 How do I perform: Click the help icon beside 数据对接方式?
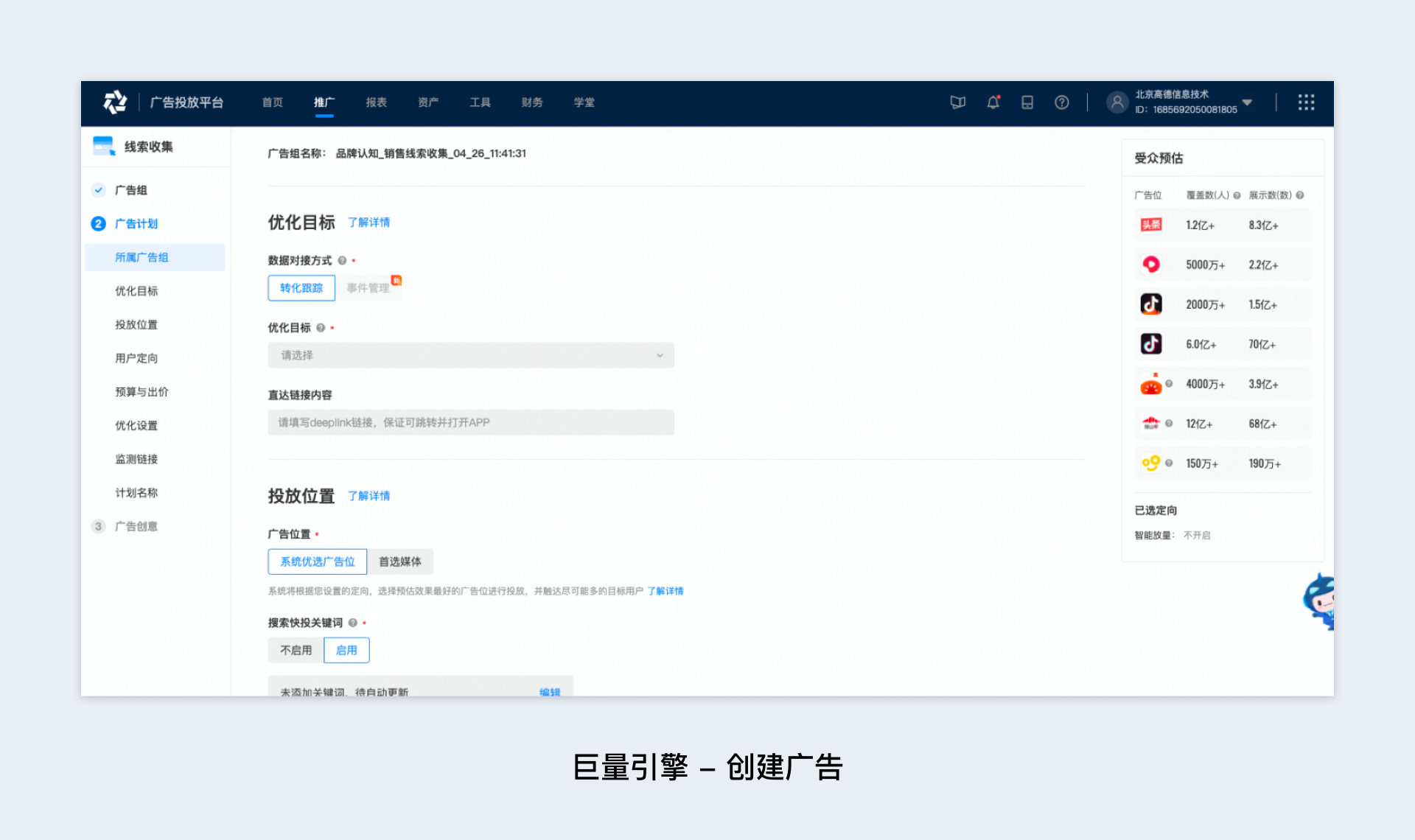pos(342,261)
